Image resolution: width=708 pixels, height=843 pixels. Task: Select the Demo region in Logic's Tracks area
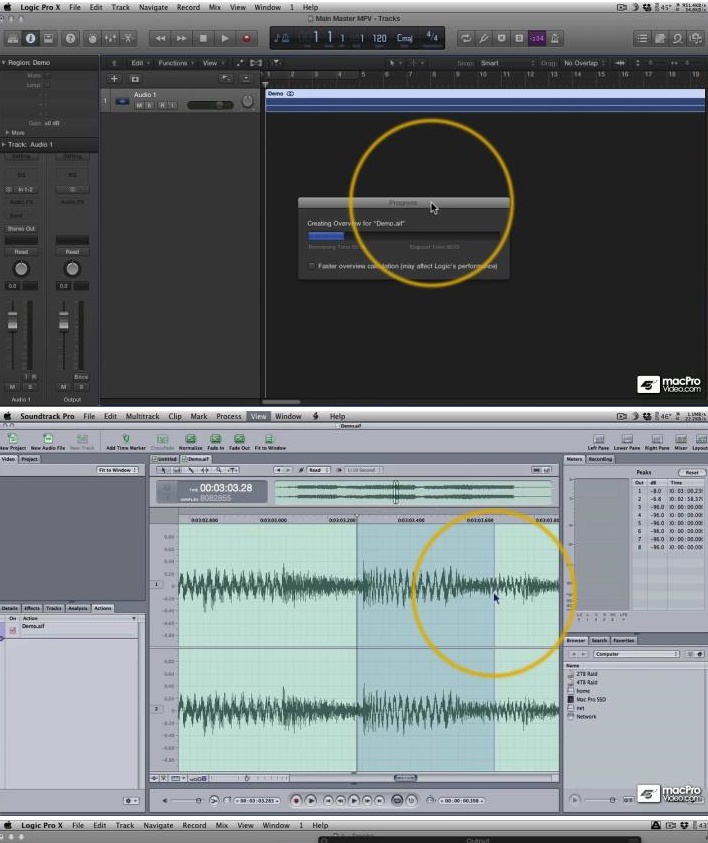485,101
